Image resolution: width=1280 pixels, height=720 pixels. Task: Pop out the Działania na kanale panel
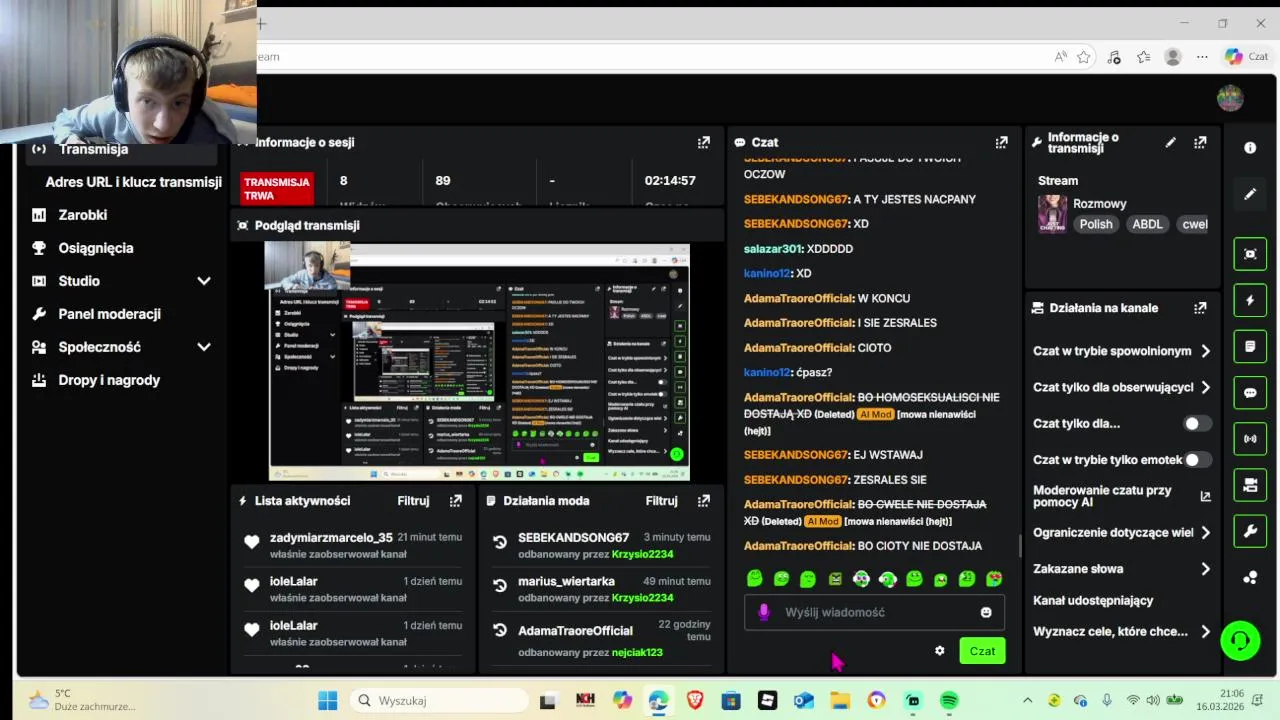(1200, 308)
